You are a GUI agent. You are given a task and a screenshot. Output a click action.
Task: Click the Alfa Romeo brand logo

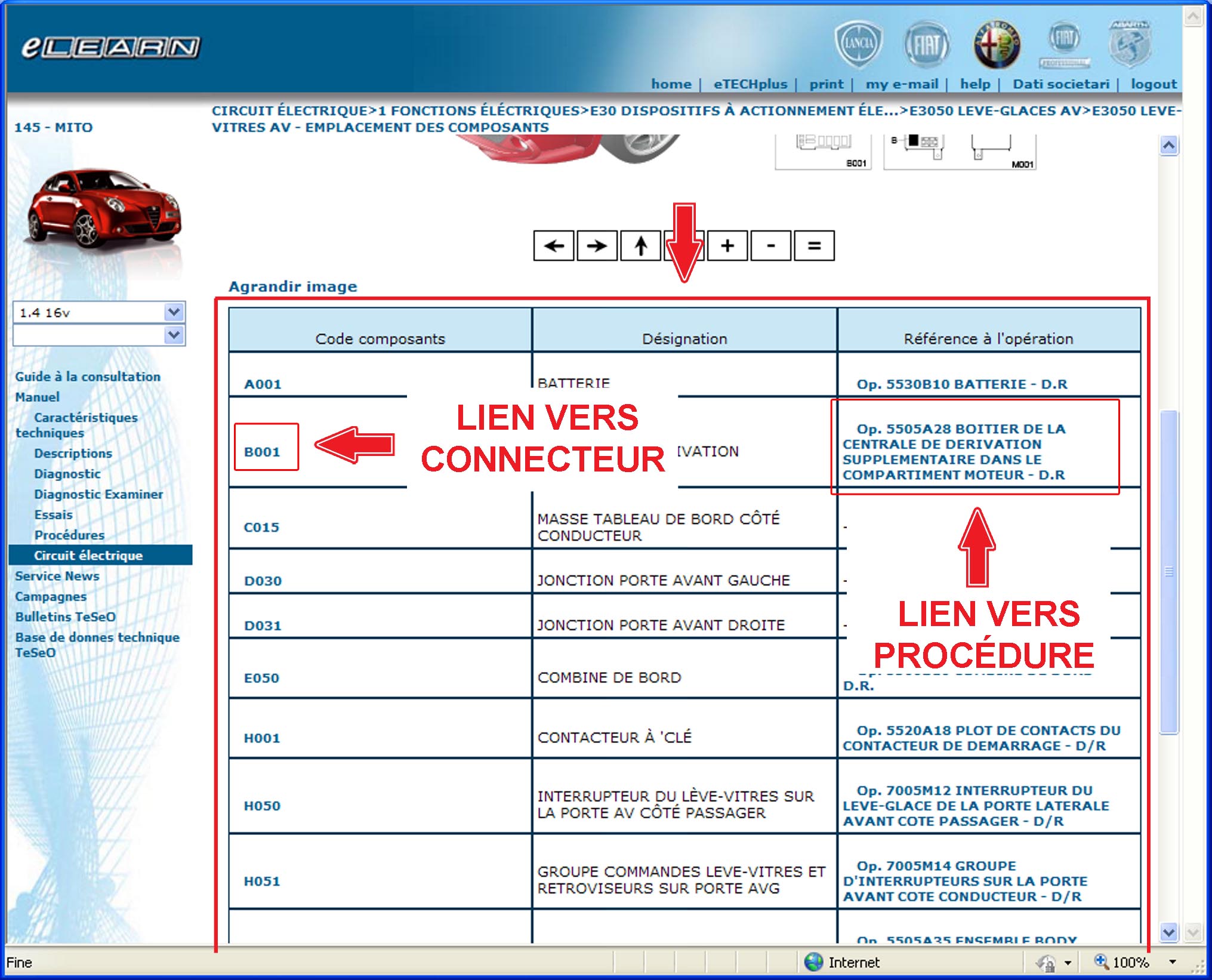(997, 44)
